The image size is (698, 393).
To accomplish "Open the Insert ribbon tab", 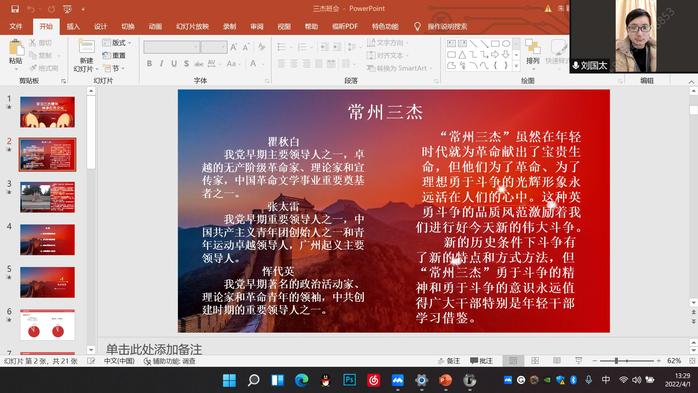I will [x=73, y=26].
